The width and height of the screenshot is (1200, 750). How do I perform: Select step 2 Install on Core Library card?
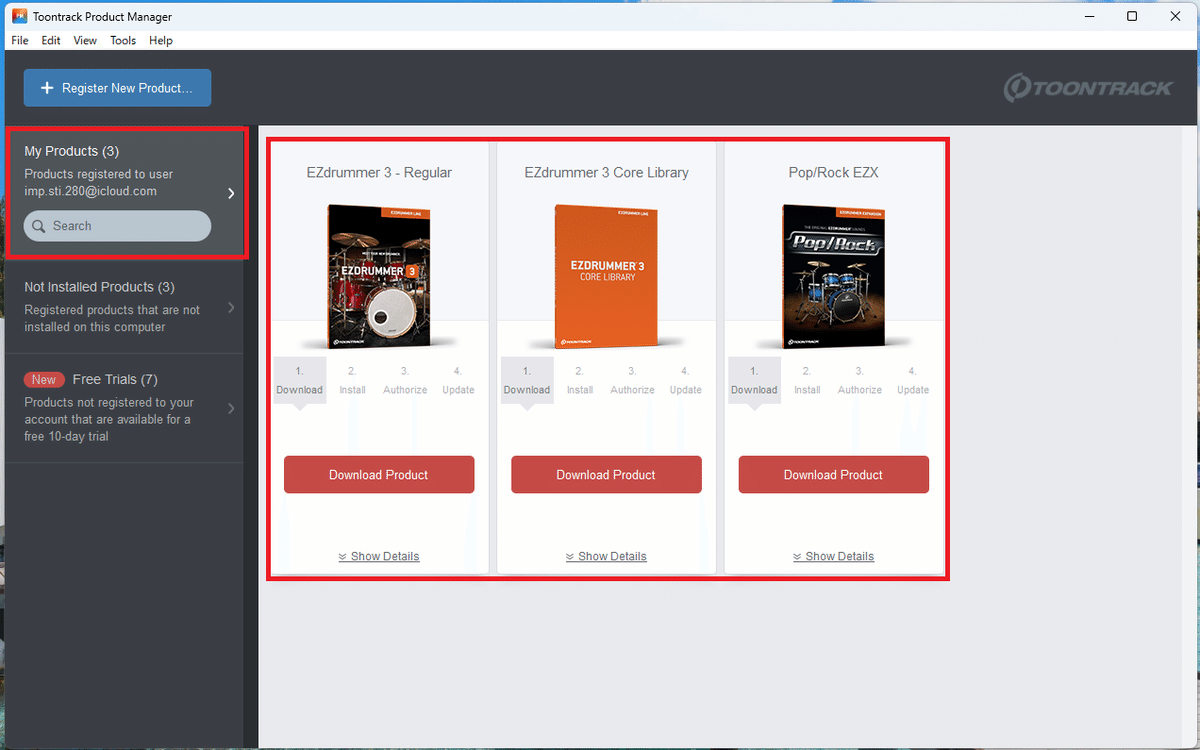pyautogui.click(x=580, y=381)
